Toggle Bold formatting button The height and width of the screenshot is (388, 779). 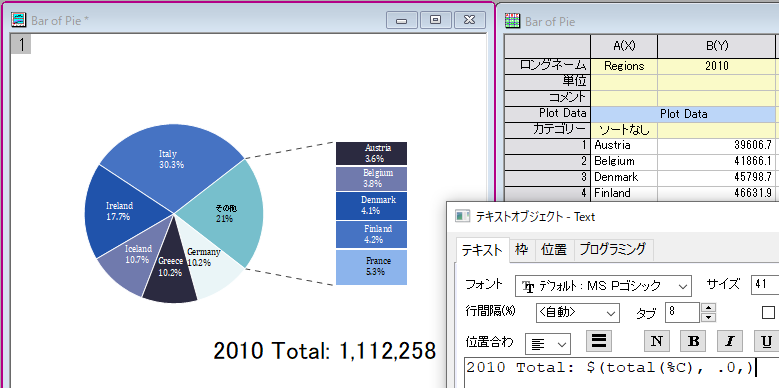693,340
